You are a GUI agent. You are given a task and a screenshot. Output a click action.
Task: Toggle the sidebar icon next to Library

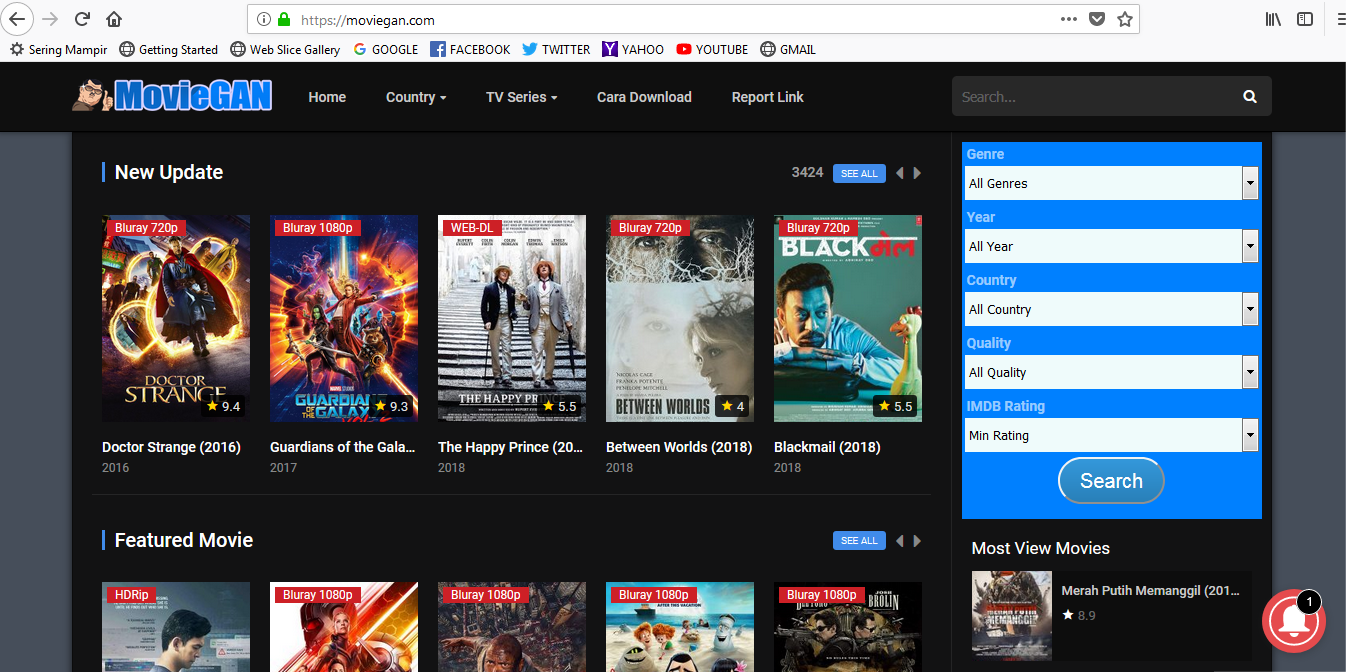point(1303,19)
